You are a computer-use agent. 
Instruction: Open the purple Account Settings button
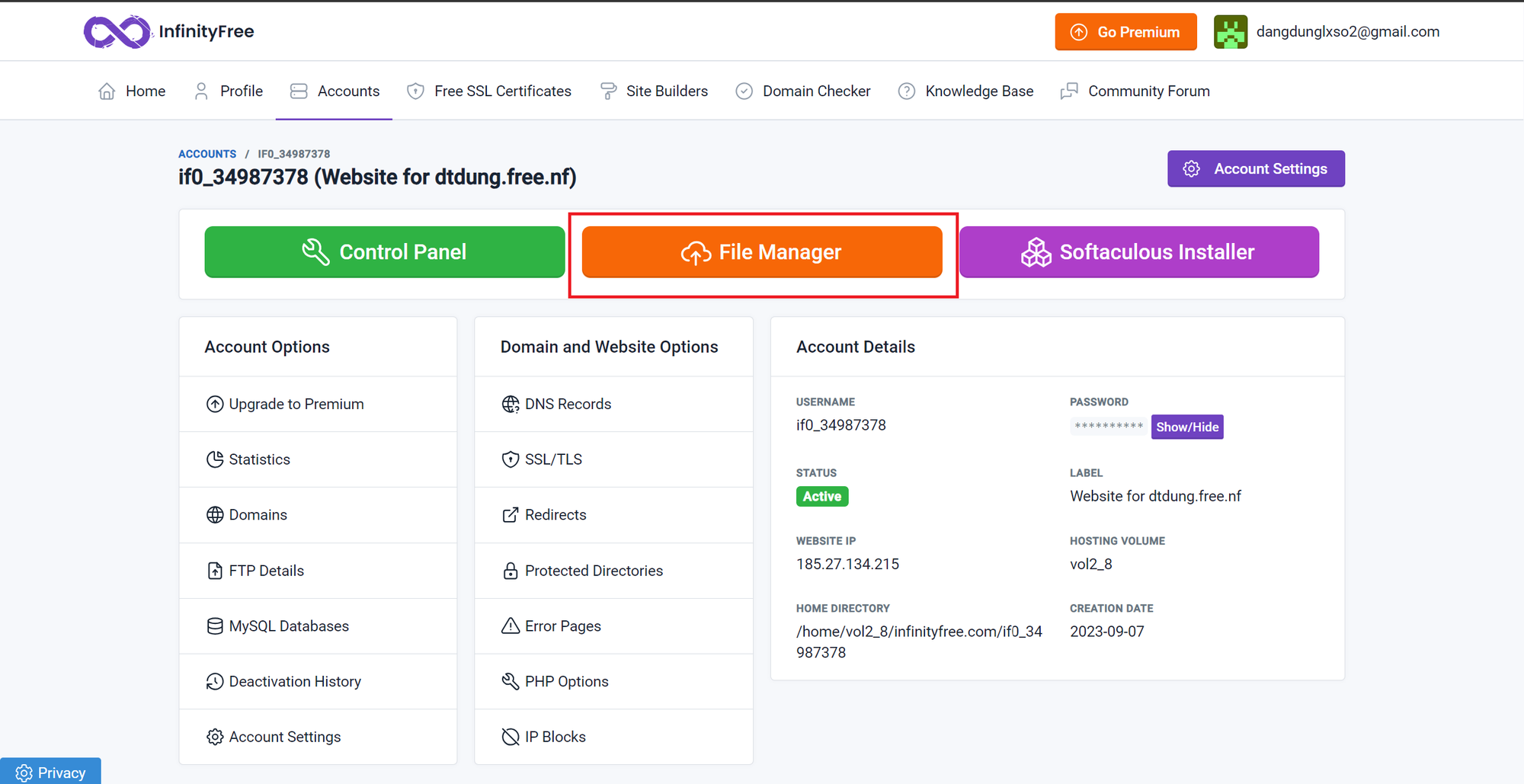coord(1256,168)
